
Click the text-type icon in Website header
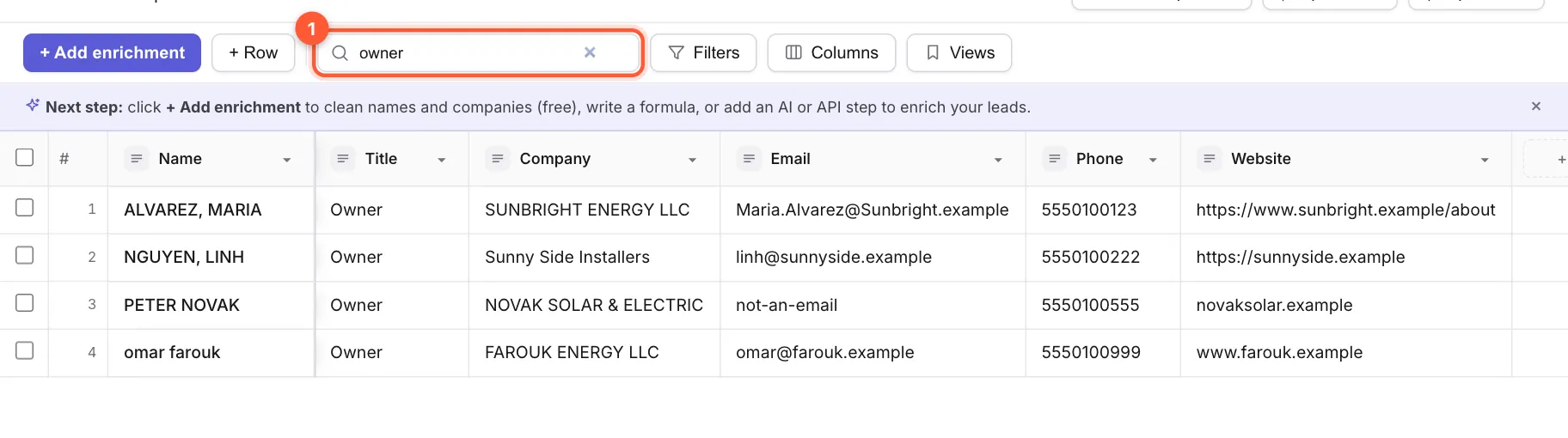click(x=1210, y=159)
